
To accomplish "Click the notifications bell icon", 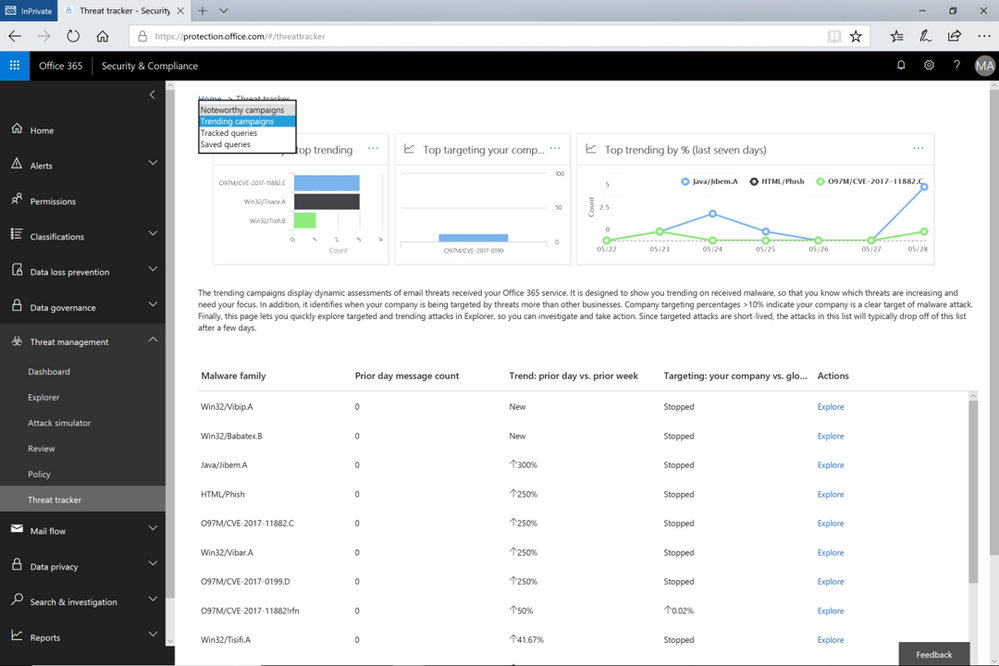I will pyautogui.click(x=901, y=64).
